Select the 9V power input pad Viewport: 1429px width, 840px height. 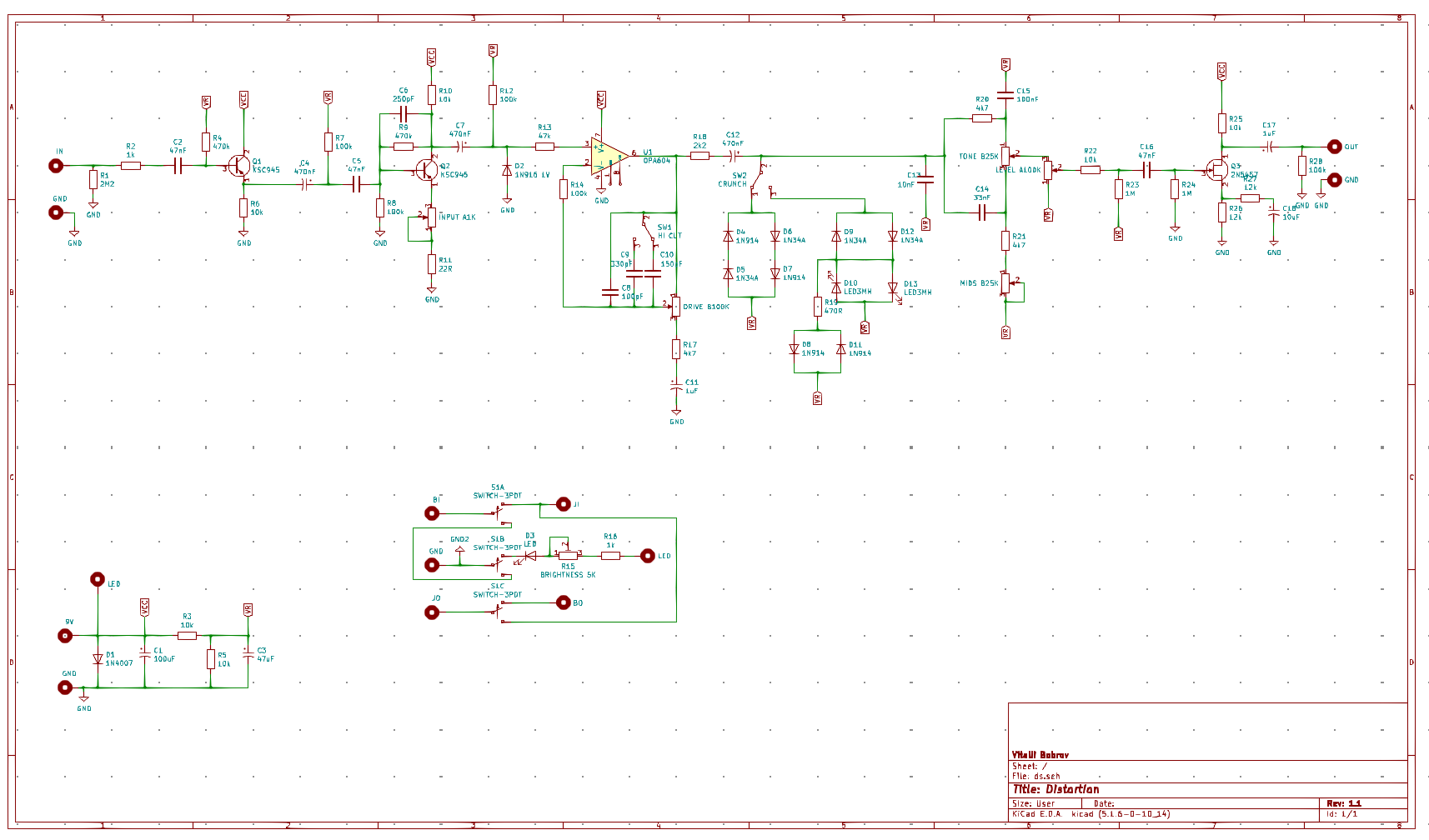click(65, 636)
